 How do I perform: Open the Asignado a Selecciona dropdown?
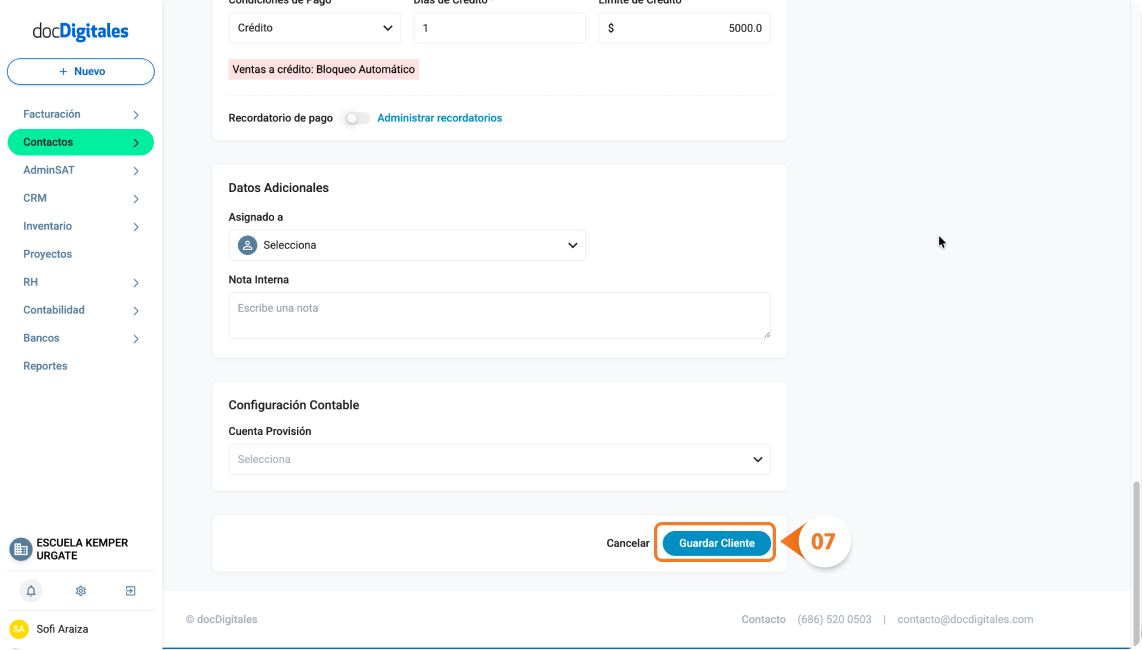tap(406, 246)
